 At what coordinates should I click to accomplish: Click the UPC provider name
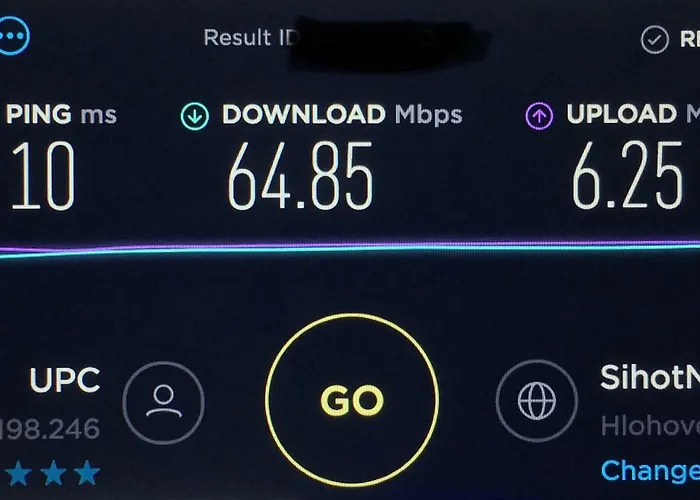65,380
